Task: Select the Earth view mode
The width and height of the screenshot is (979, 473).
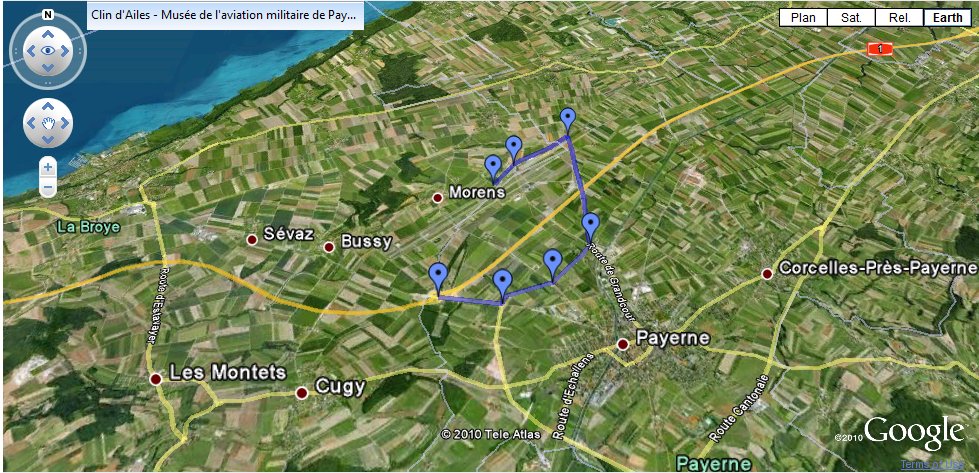Action: pos(947,17)
